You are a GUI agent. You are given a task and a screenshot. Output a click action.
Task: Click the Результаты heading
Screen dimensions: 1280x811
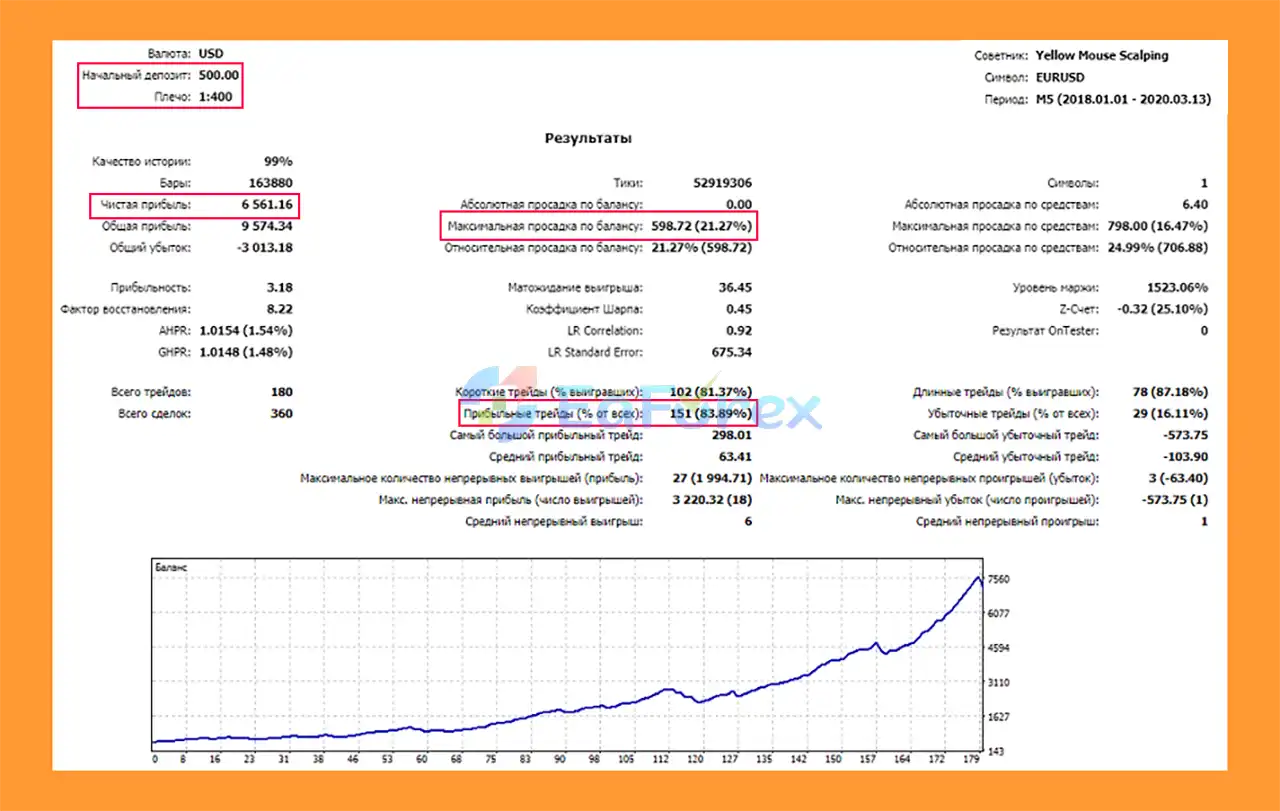pos(588,138)
